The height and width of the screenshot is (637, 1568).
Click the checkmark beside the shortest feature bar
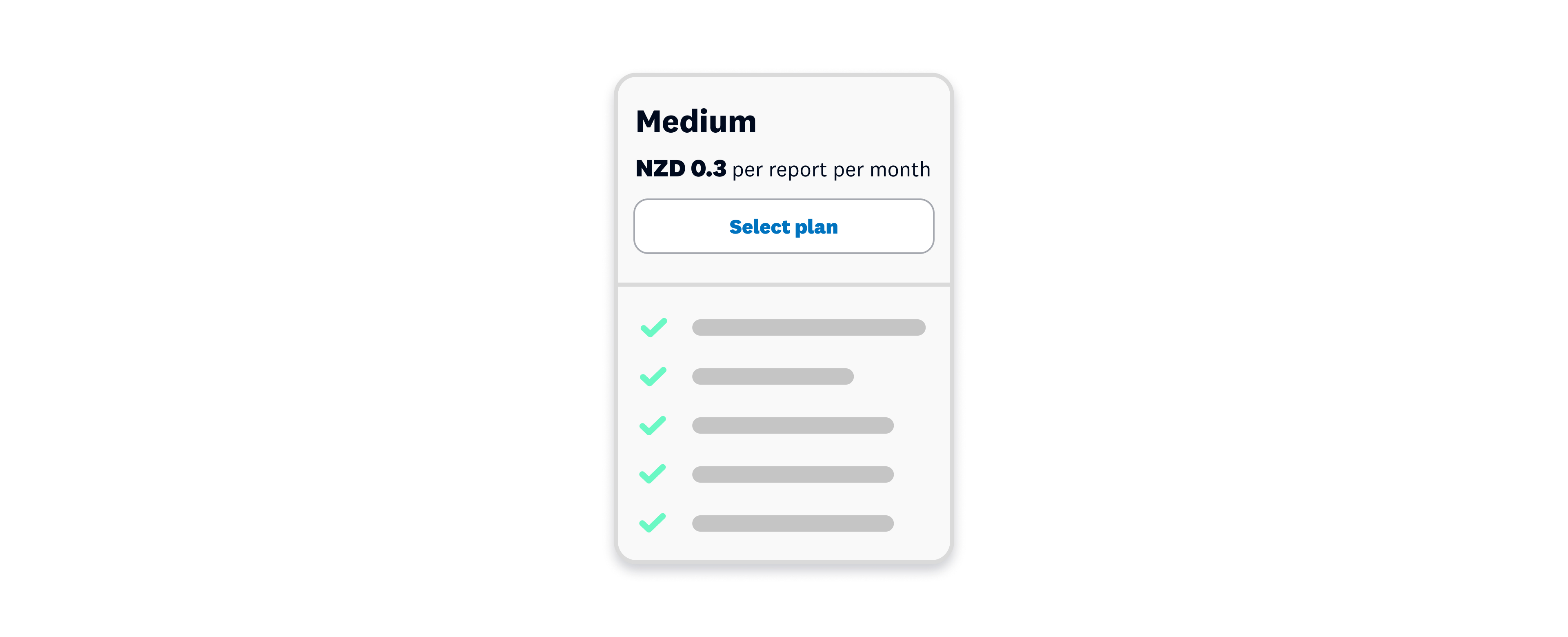coord(653,376)
